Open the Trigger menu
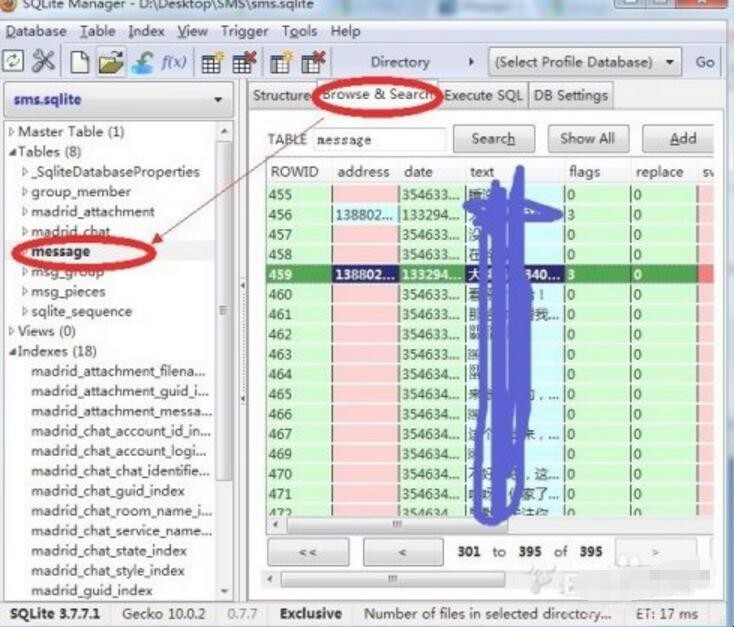 pos(244,31)
